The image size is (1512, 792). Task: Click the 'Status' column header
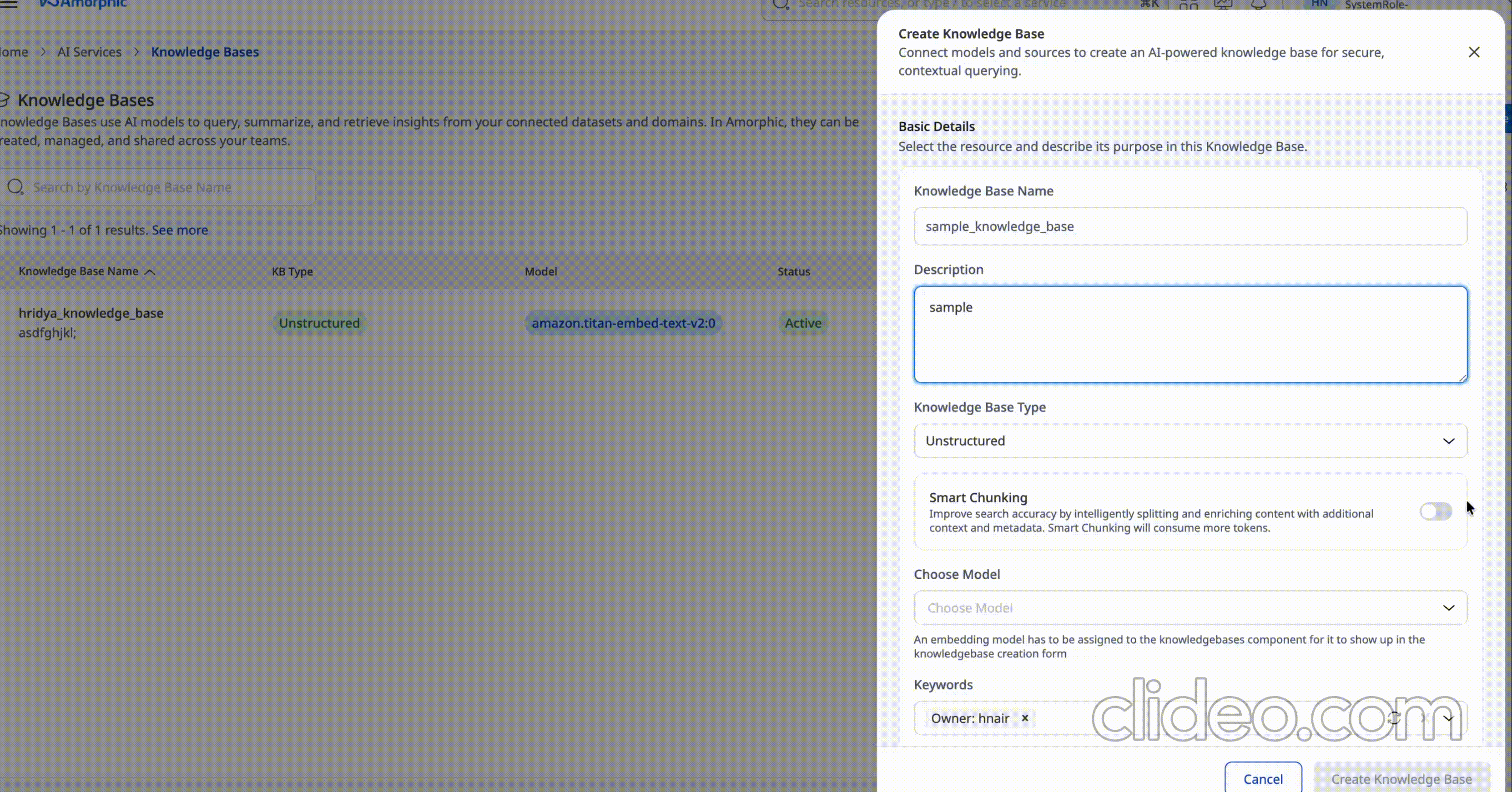point(794,271)
